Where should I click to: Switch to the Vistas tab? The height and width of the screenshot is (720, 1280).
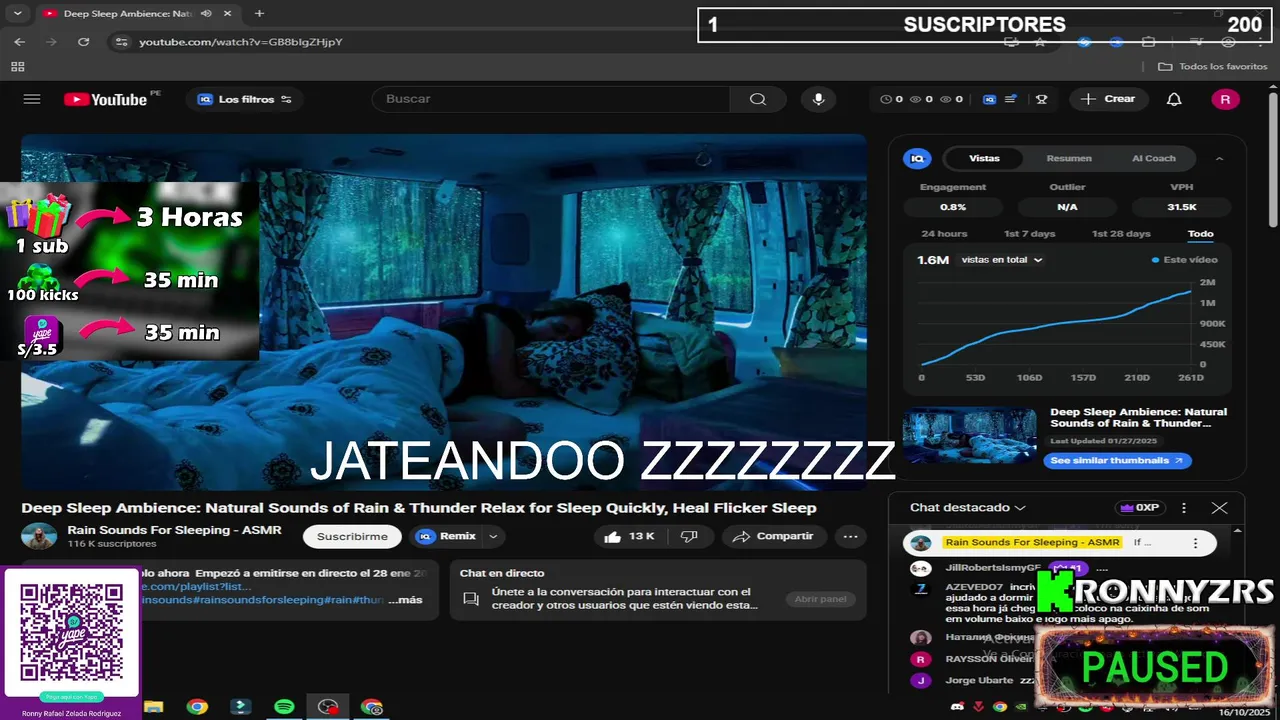[x=984, y=158]
